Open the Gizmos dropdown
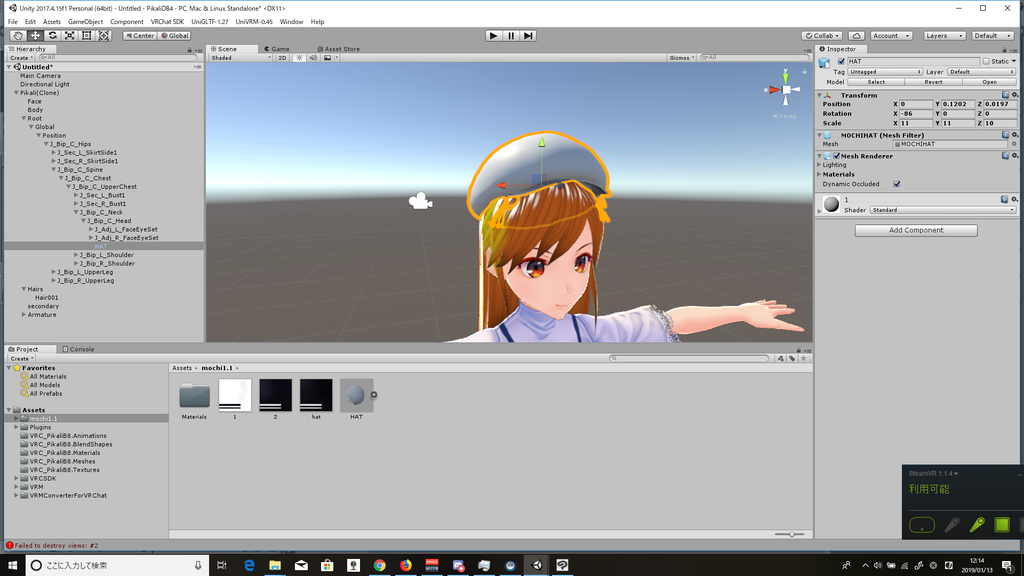Viewport: 1024px width, 576px height. pos(681,57)
